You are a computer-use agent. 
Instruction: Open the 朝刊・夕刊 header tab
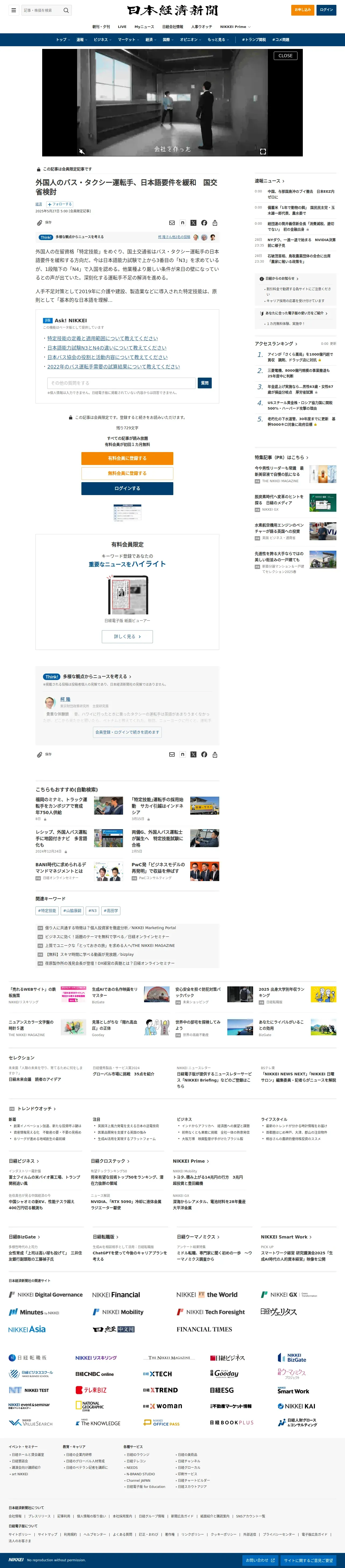(x=101, y=27)
